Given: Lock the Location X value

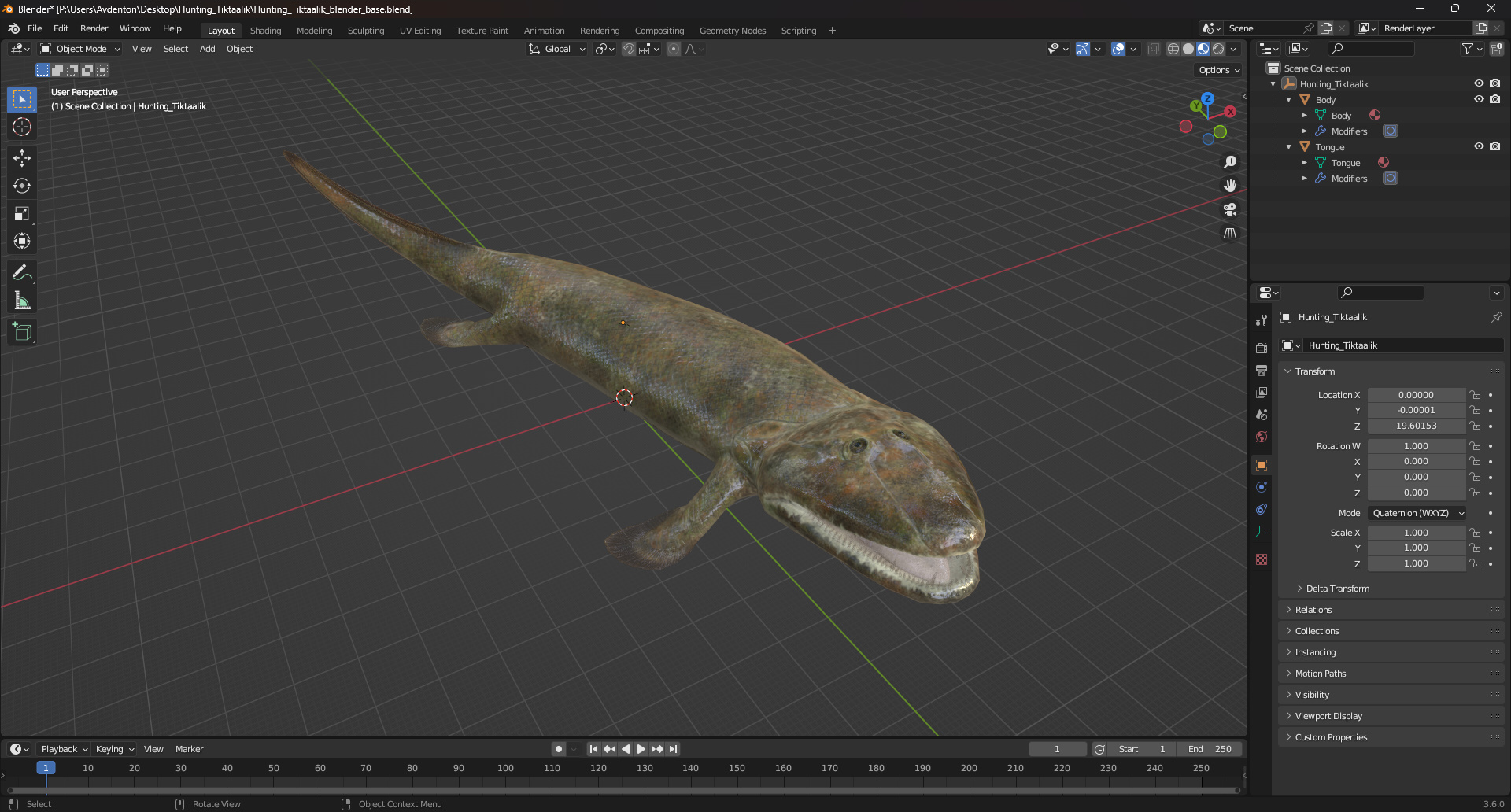Looking at the screenshot, I should 1475,395.
